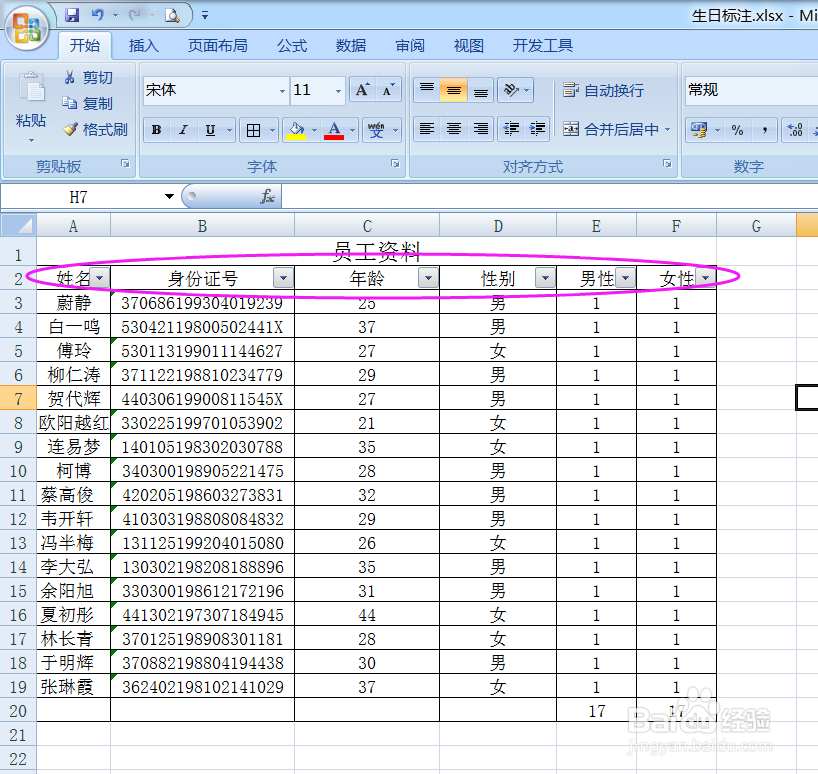Open the 年龄 filter dropdown
Viewport: 818px width, 774px height.
click(428, 278)
